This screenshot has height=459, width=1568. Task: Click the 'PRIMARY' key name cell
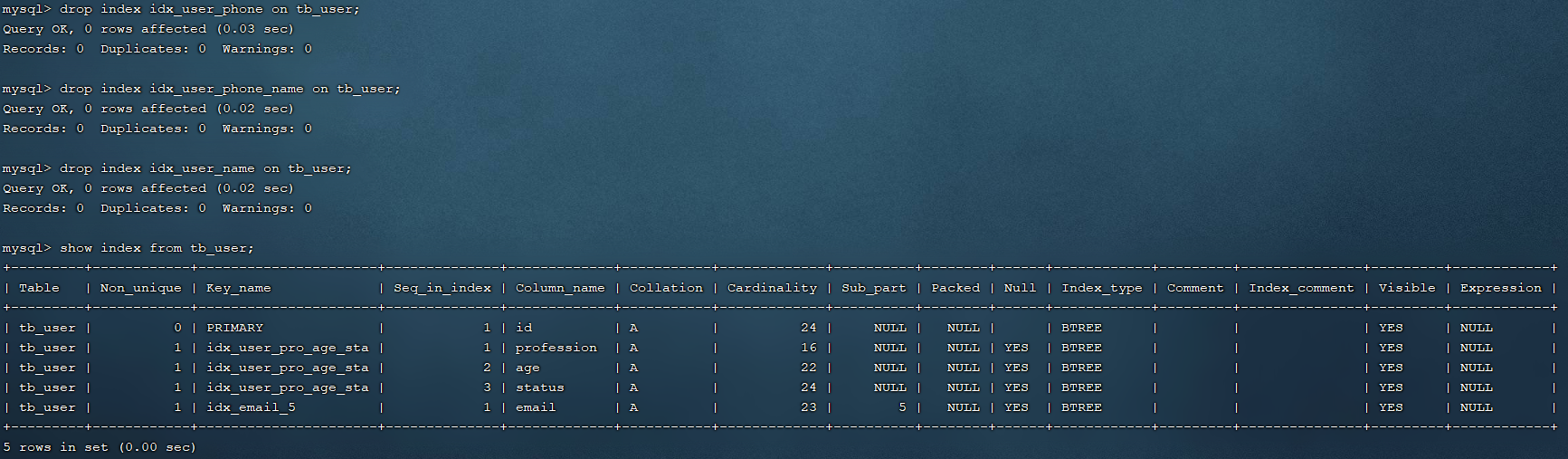[x=234, y=328]
